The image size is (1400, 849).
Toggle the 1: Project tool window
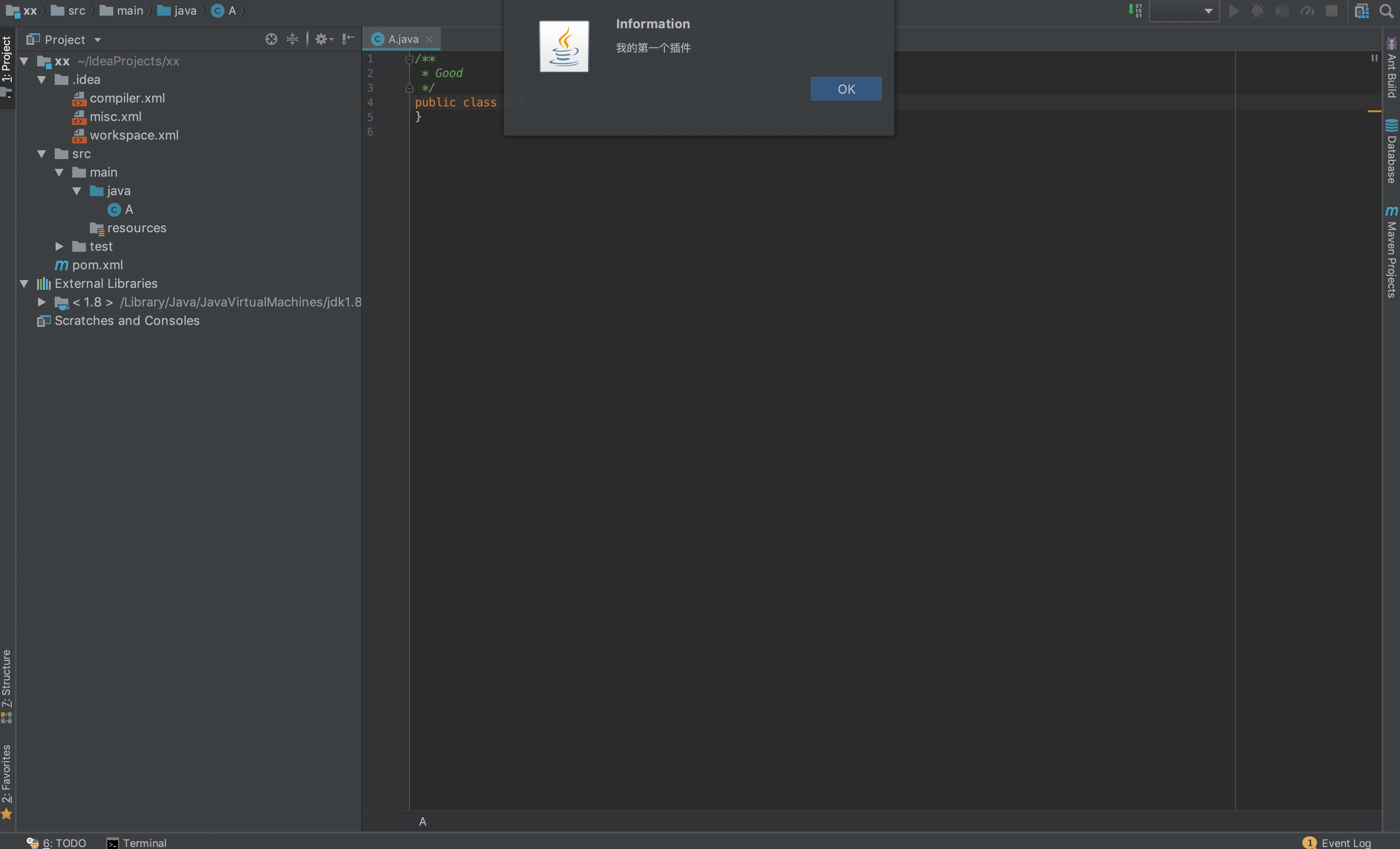(7, 66)
